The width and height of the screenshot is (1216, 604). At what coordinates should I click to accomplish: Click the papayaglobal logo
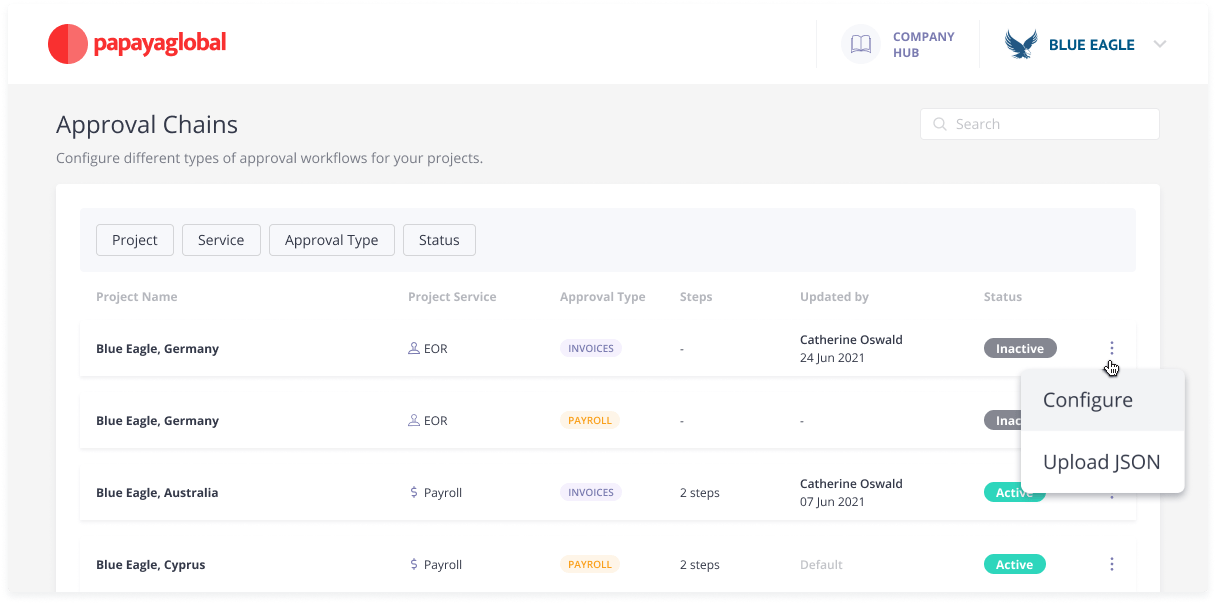(x=137, y=44)
